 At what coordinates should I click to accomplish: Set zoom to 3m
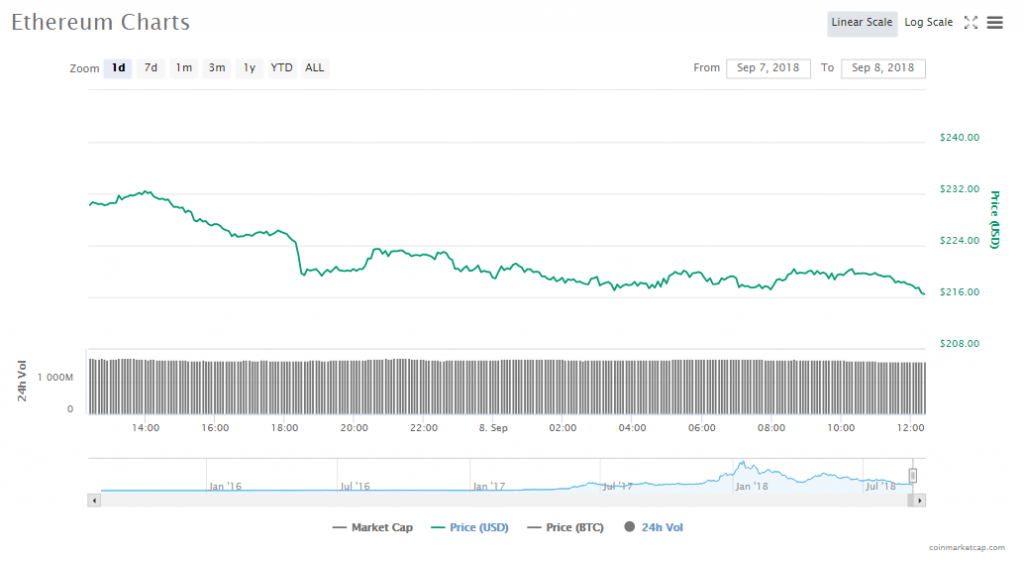click(x=216, y=68)
